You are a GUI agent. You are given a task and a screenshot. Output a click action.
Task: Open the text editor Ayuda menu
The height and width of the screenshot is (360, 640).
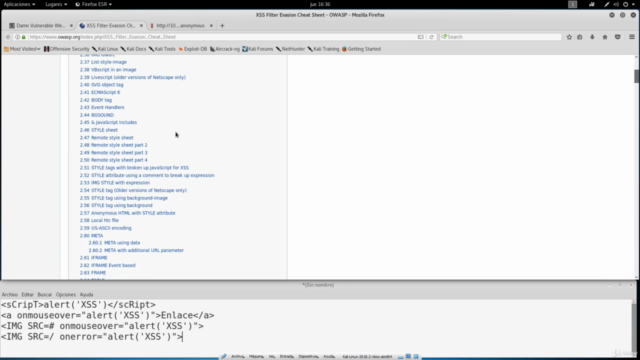86,295
